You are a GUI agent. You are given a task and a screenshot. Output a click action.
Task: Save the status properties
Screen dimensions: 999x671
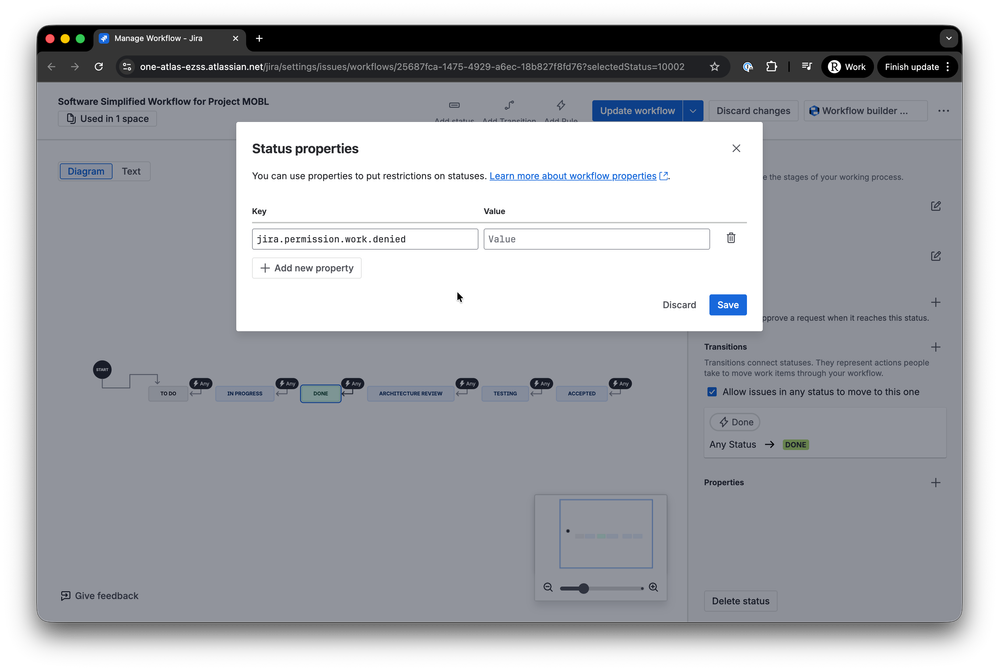(728, 305)
